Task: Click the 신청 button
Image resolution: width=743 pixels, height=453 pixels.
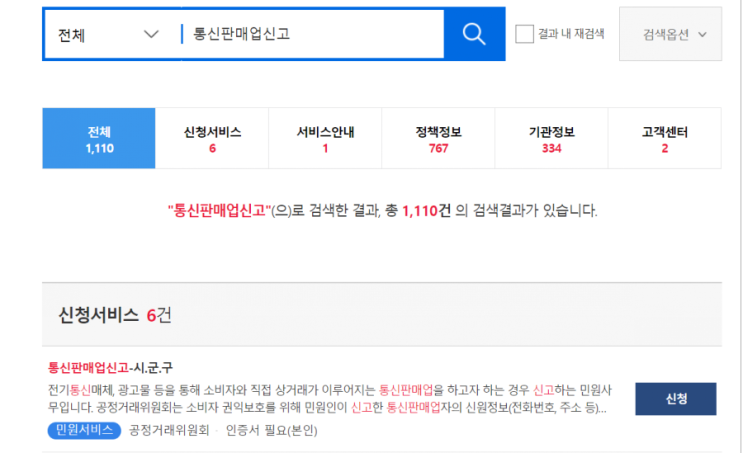Action: (676, 399)
